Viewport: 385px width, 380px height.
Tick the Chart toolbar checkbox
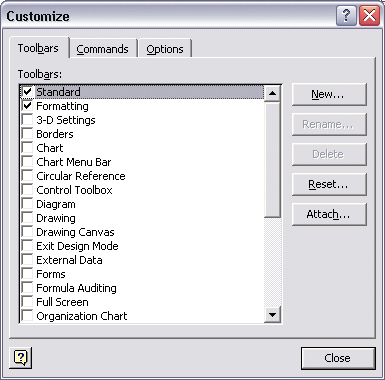tap(27, 148)
